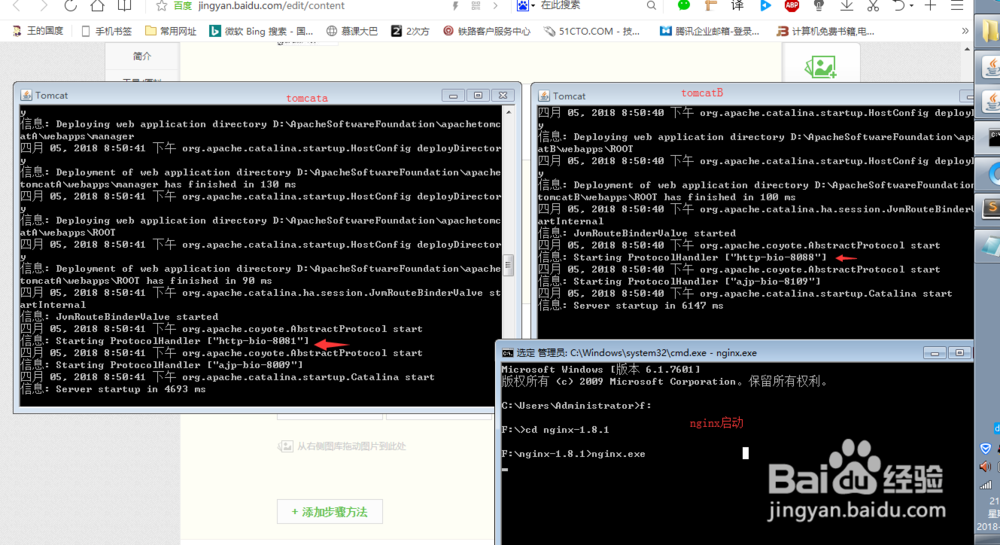Click the green add-image icon on page
Viewport: 1000px width, 545px height.
click(x=820, y=66)
